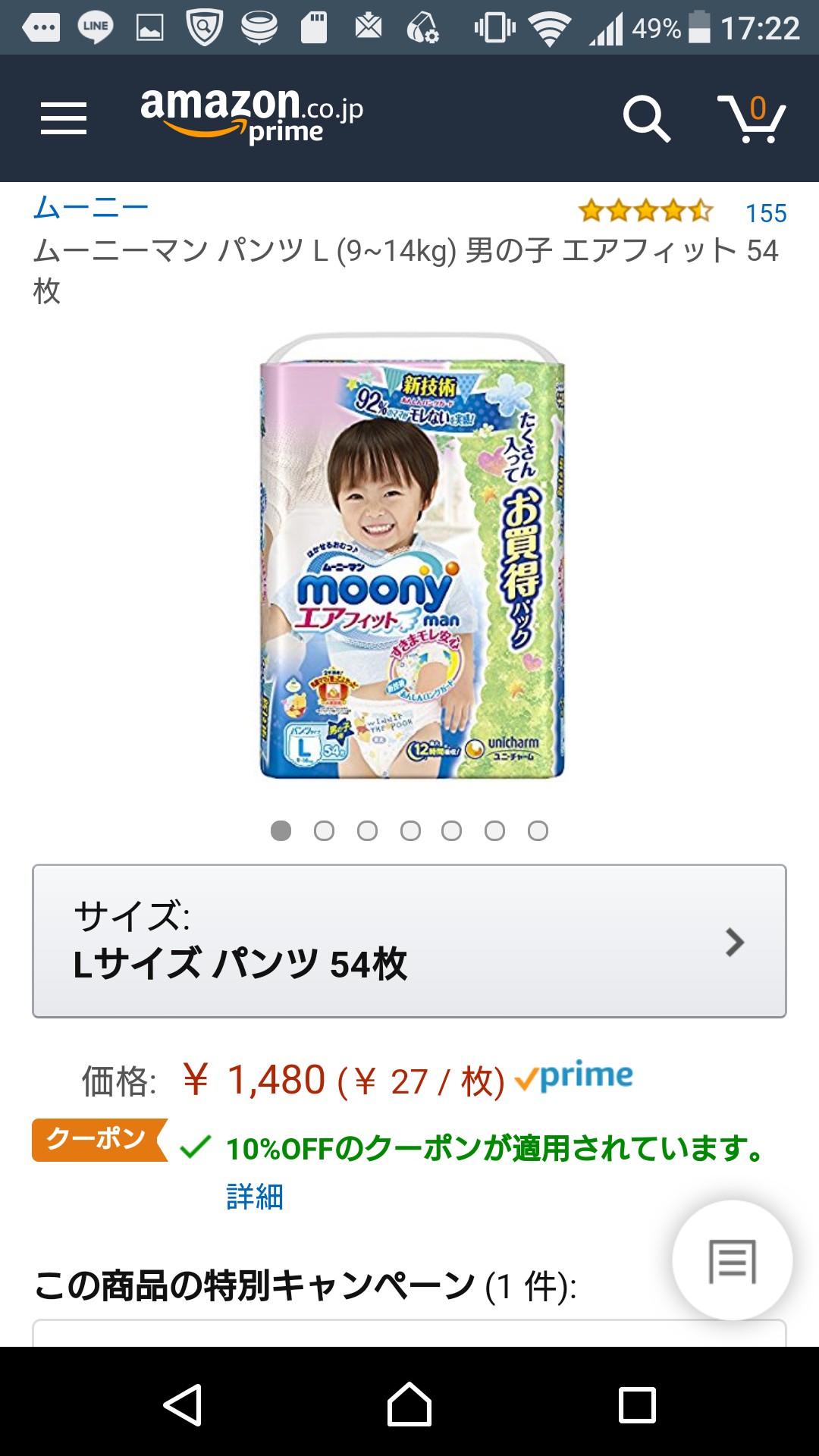
Task: Tap the orange クーポン coupon badge
Action: [x=97, y=1140]
